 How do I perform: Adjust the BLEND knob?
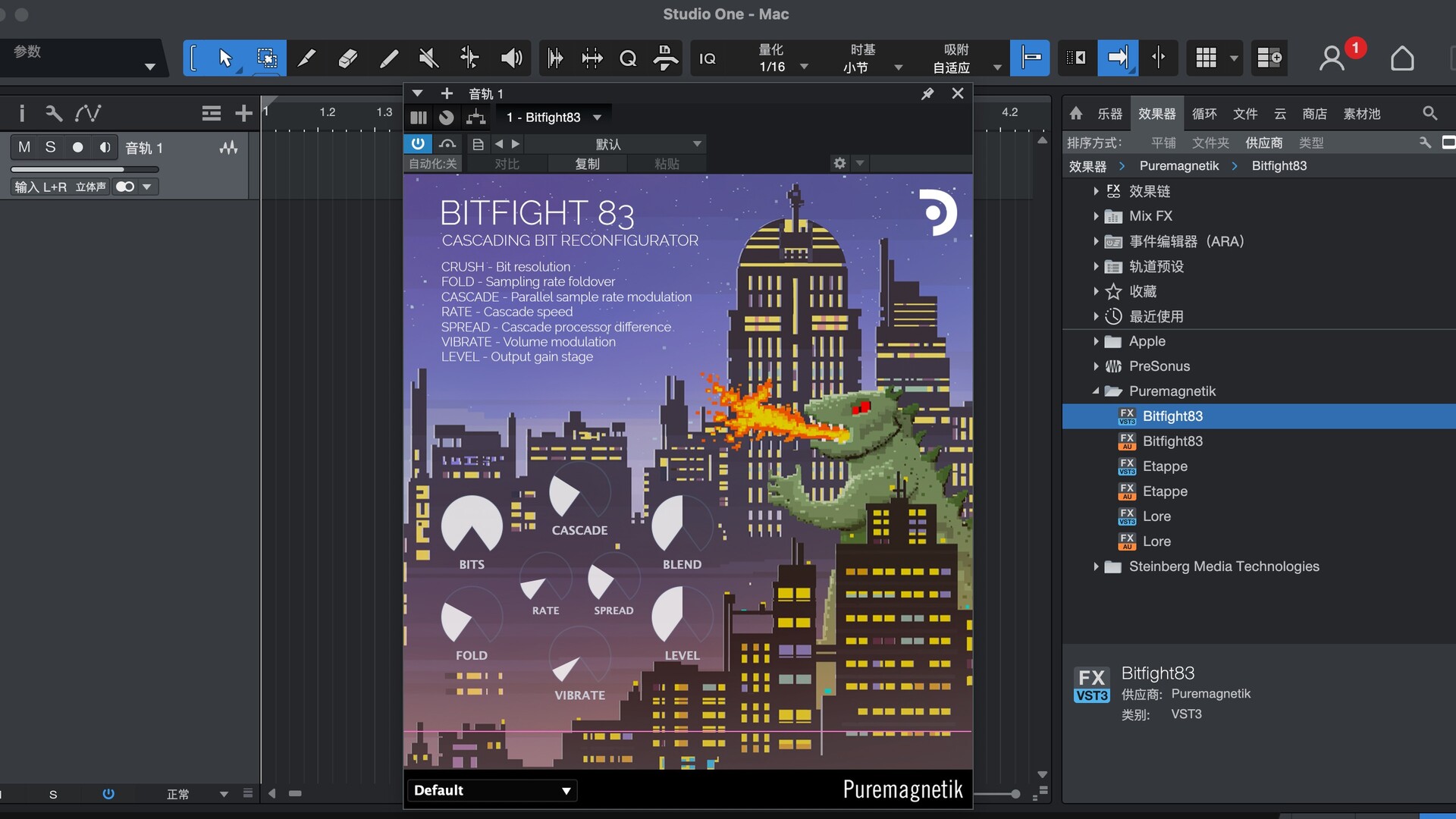pos(682,526)
